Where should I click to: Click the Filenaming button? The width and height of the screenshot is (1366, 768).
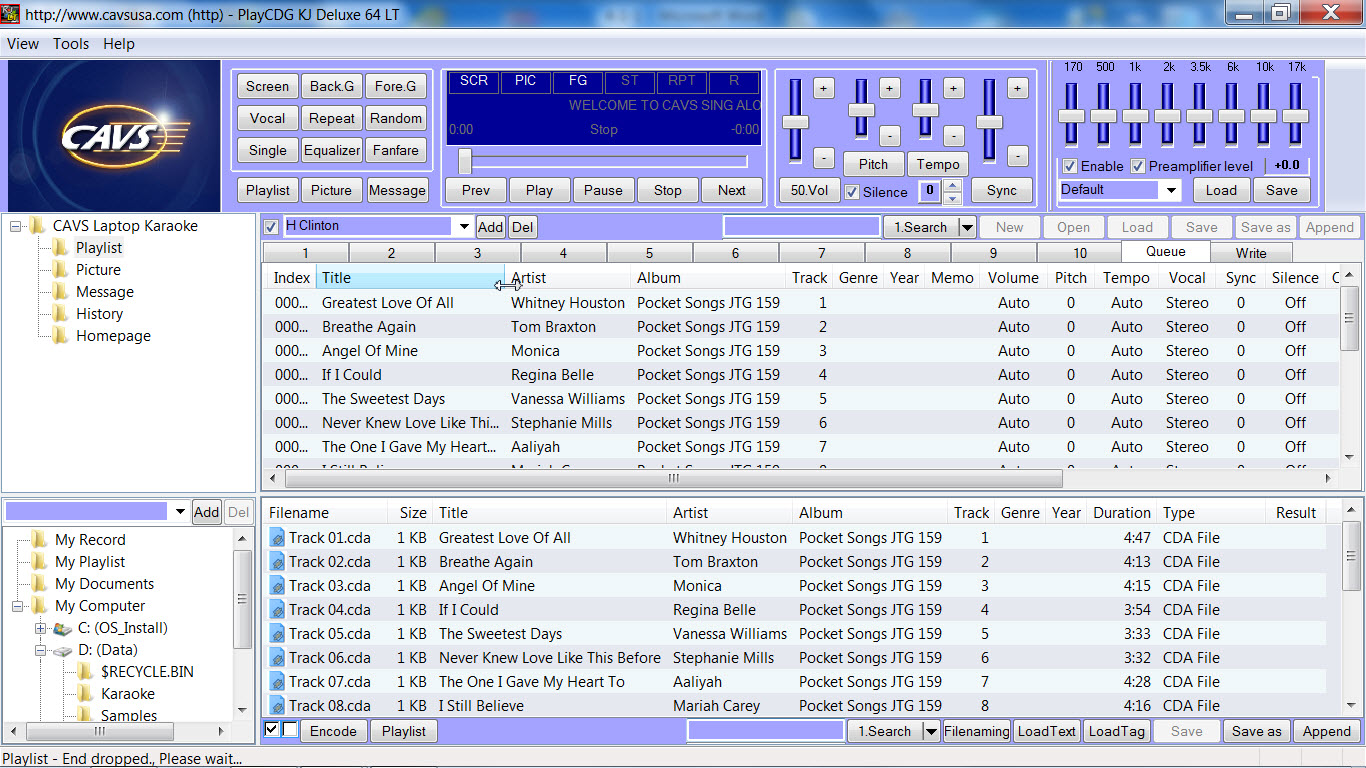coord(976,731)
